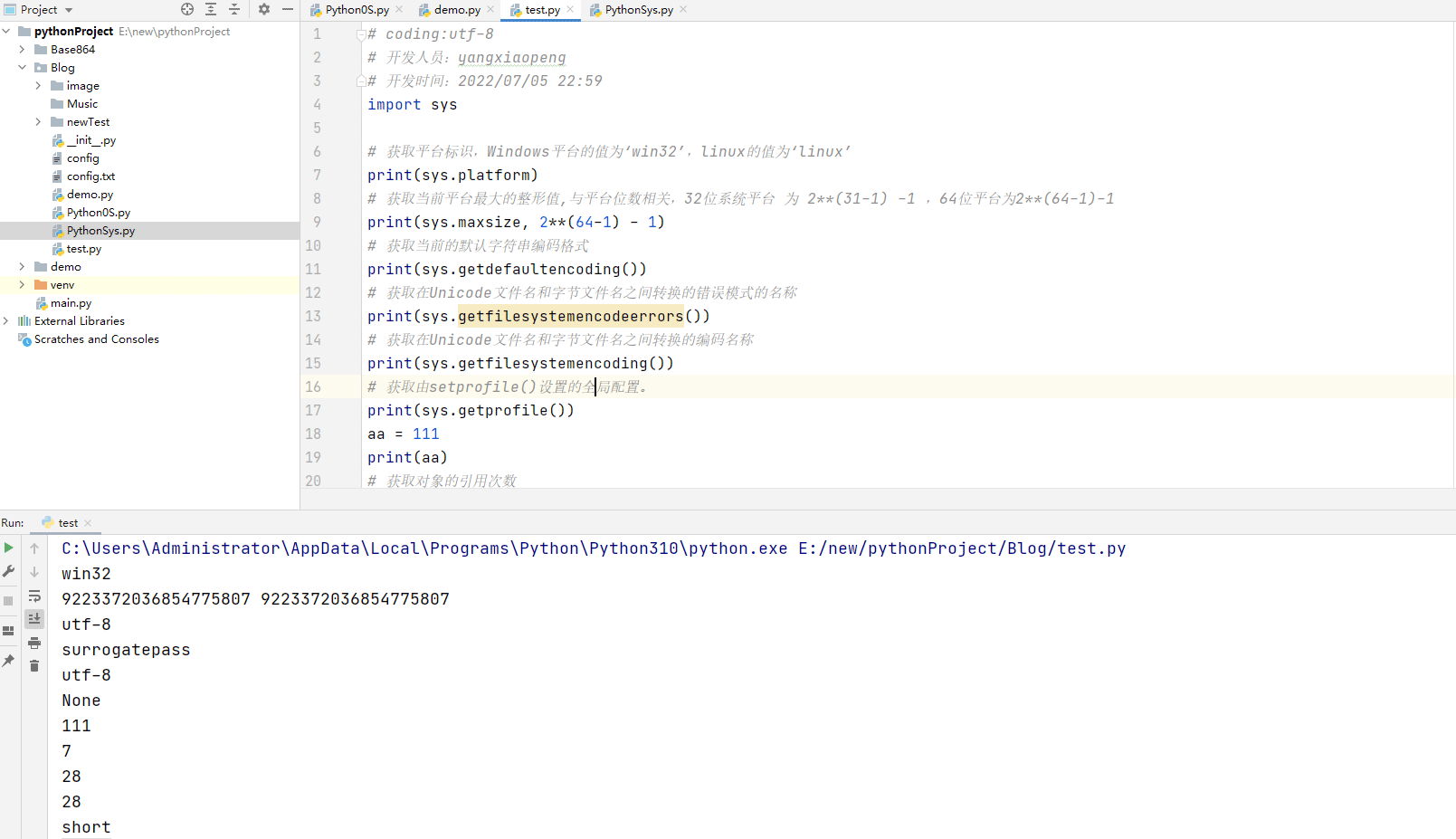Switch to the PythonSys.py editor tab
This screenshot has height=839, width=1456.
coord(638,10)
